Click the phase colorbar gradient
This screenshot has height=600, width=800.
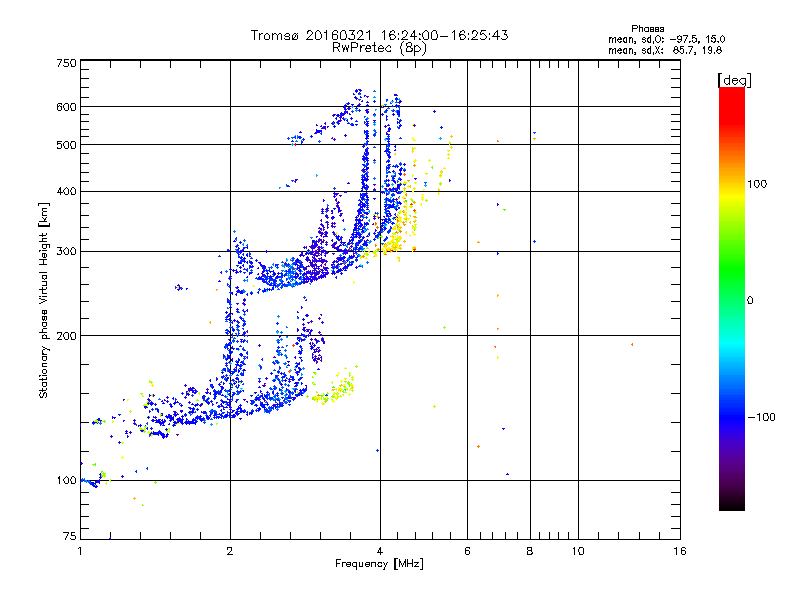pos(732,298)
